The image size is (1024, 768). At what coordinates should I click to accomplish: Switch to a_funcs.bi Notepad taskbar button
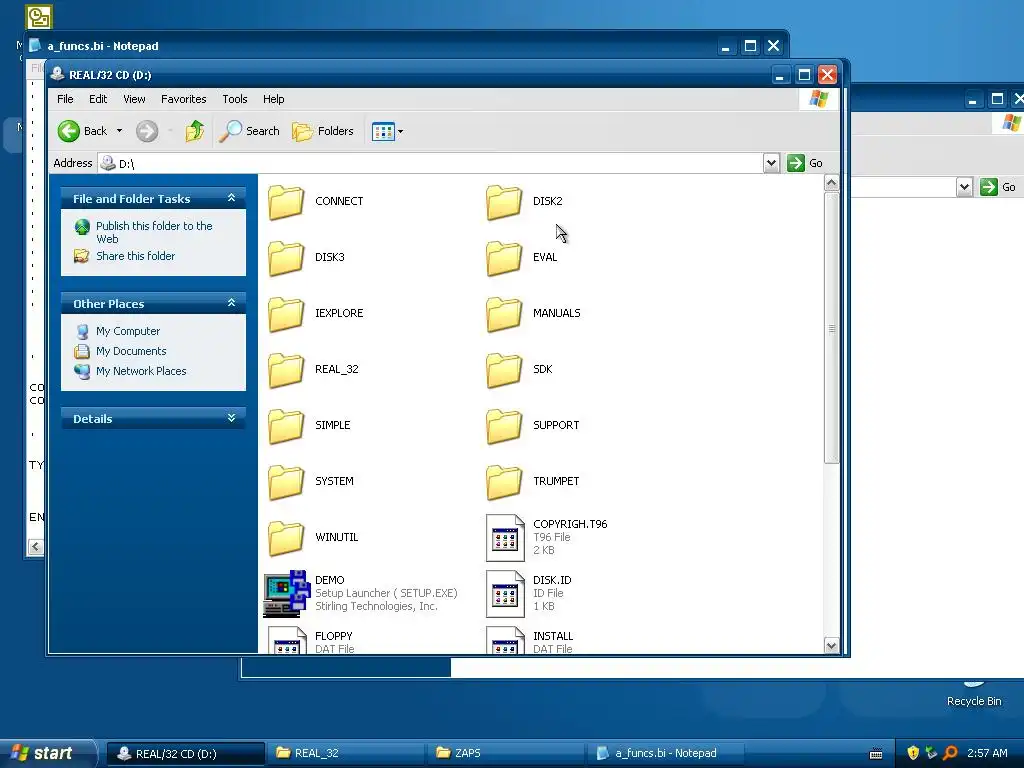[665, 753]
